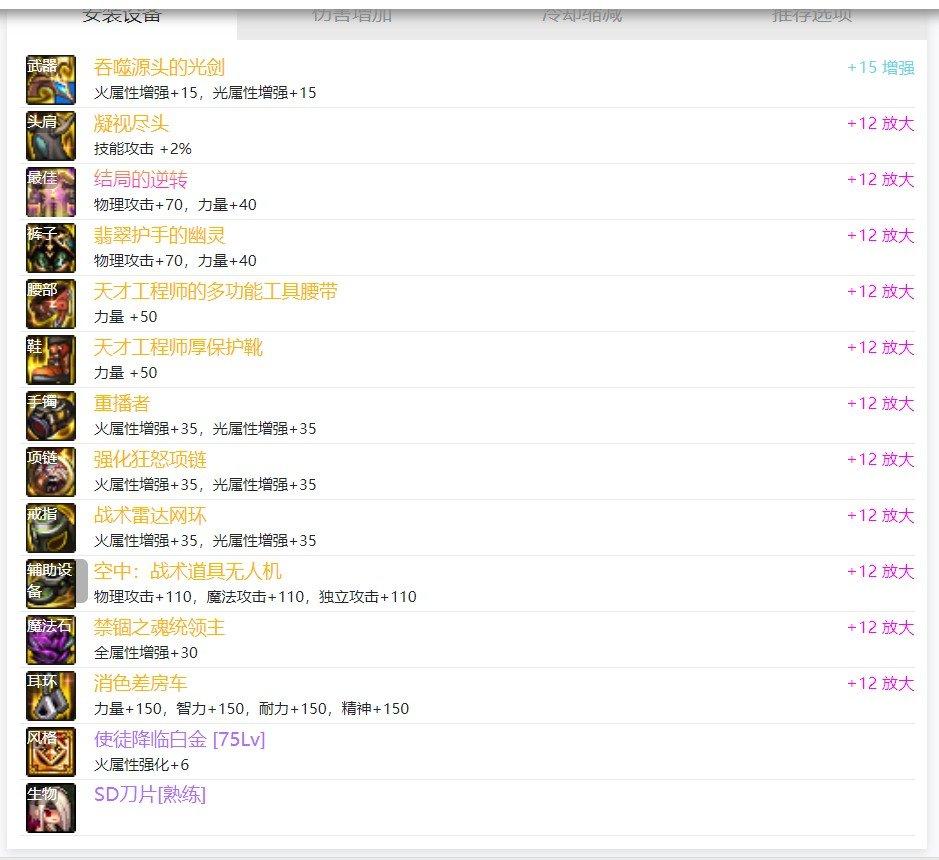Click the 头肩 equipment icon
939x860 pixels.
[51, 137]
